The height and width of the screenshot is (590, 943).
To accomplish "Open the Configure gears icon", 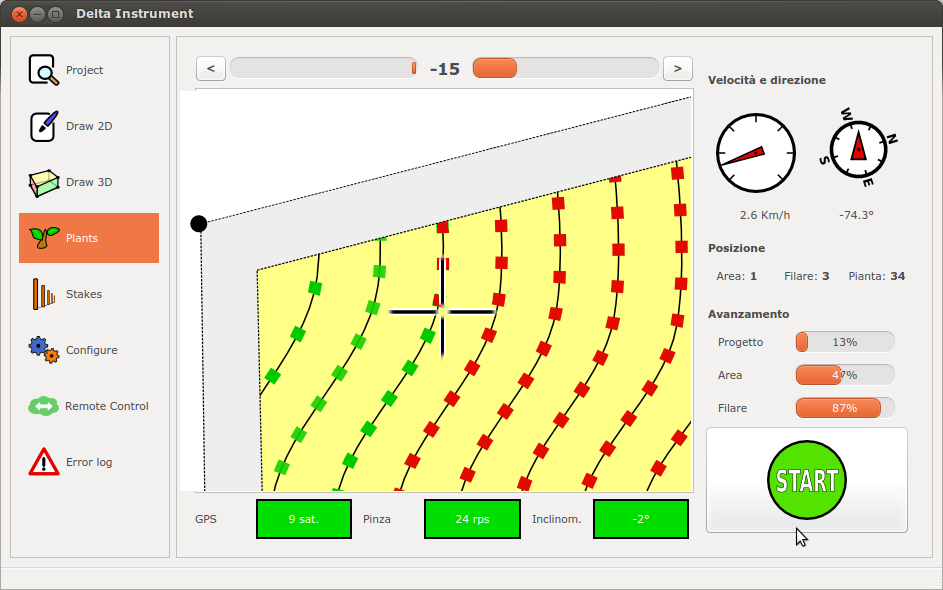I will coord(43,350).
